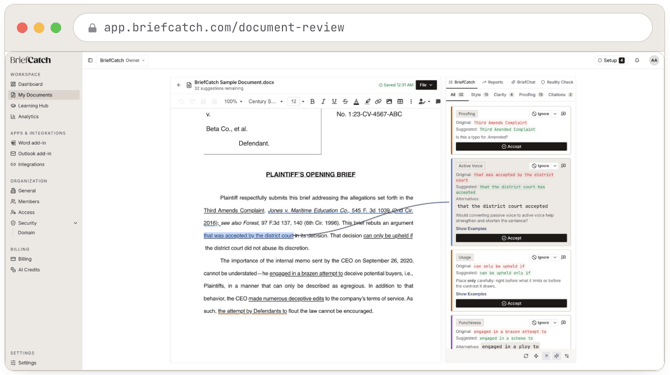The height and width of the screenshot is (375, 670).
Task: Open notifications bell icon
Action: [637, 60]
